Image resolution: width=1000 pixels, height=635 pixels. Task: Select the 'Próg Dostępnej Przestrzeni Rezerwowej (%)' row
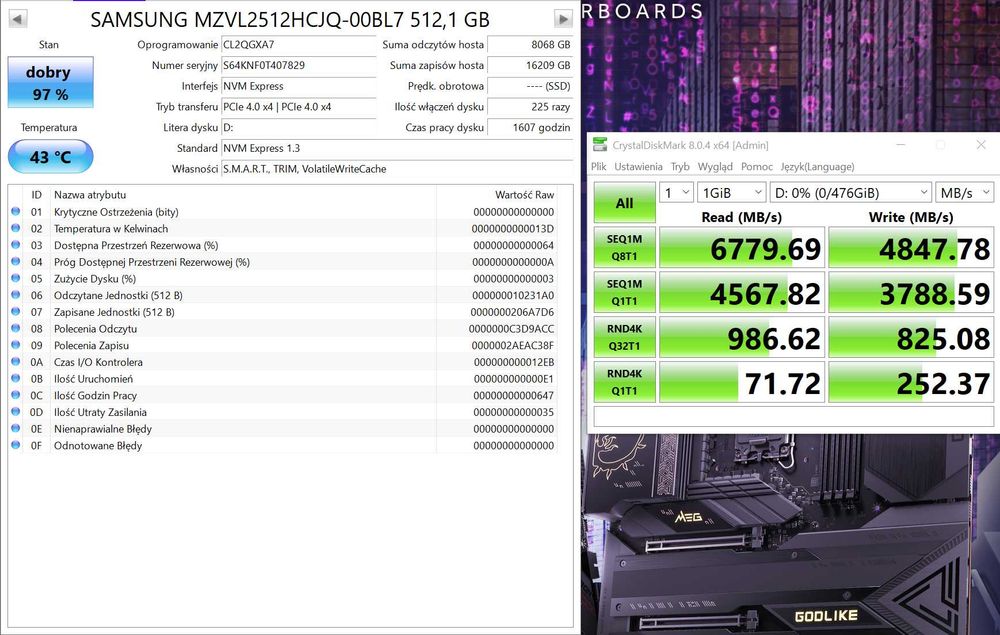283,262
